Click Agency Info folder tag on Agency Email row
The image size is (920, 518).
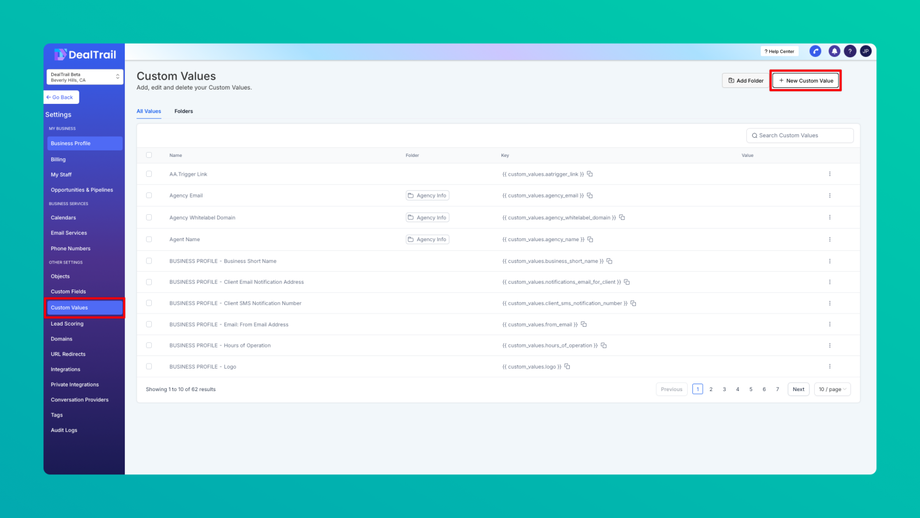click(x=427, y=195)
